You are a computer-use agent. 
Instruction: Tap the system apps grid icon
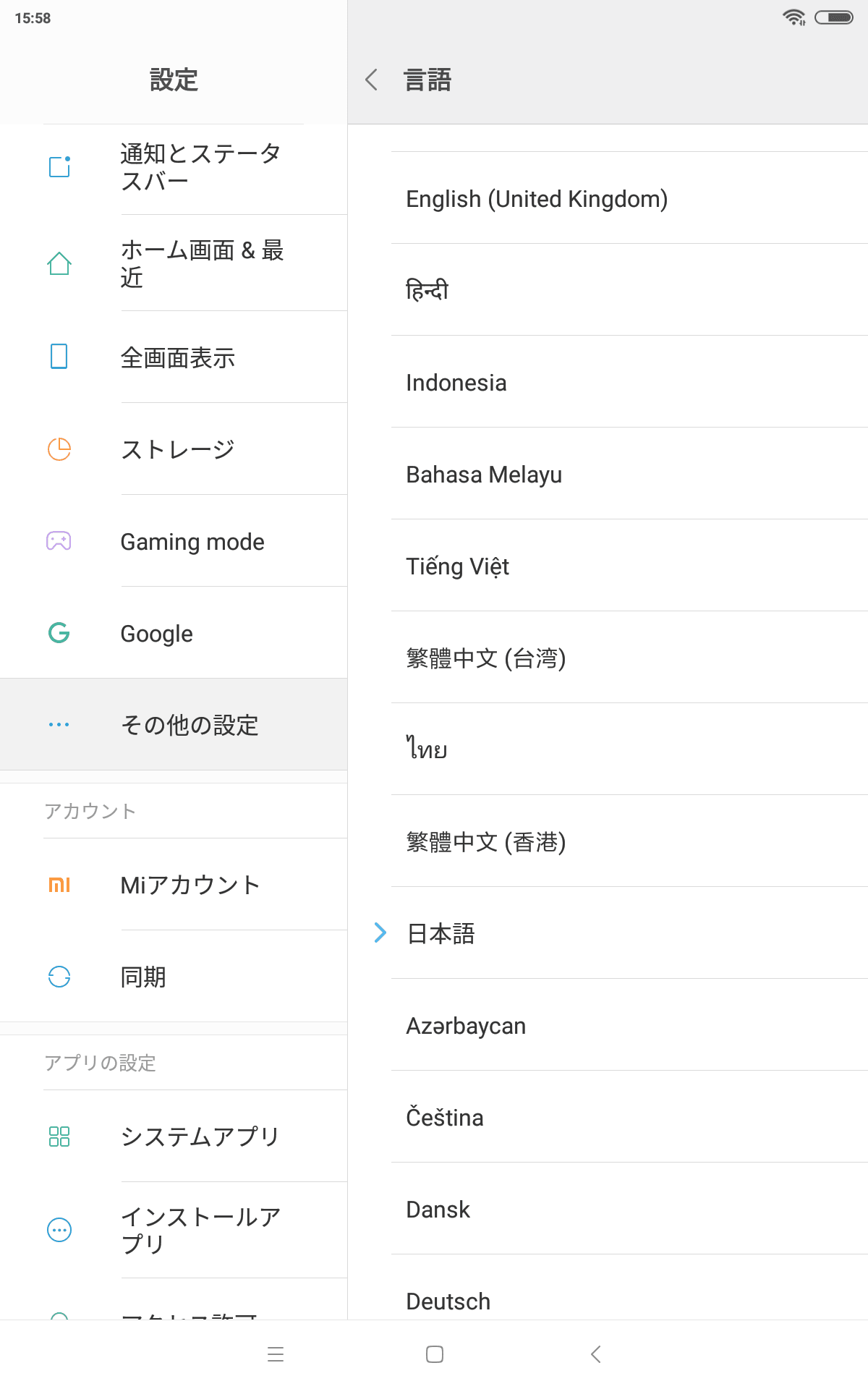(59, 1137)
